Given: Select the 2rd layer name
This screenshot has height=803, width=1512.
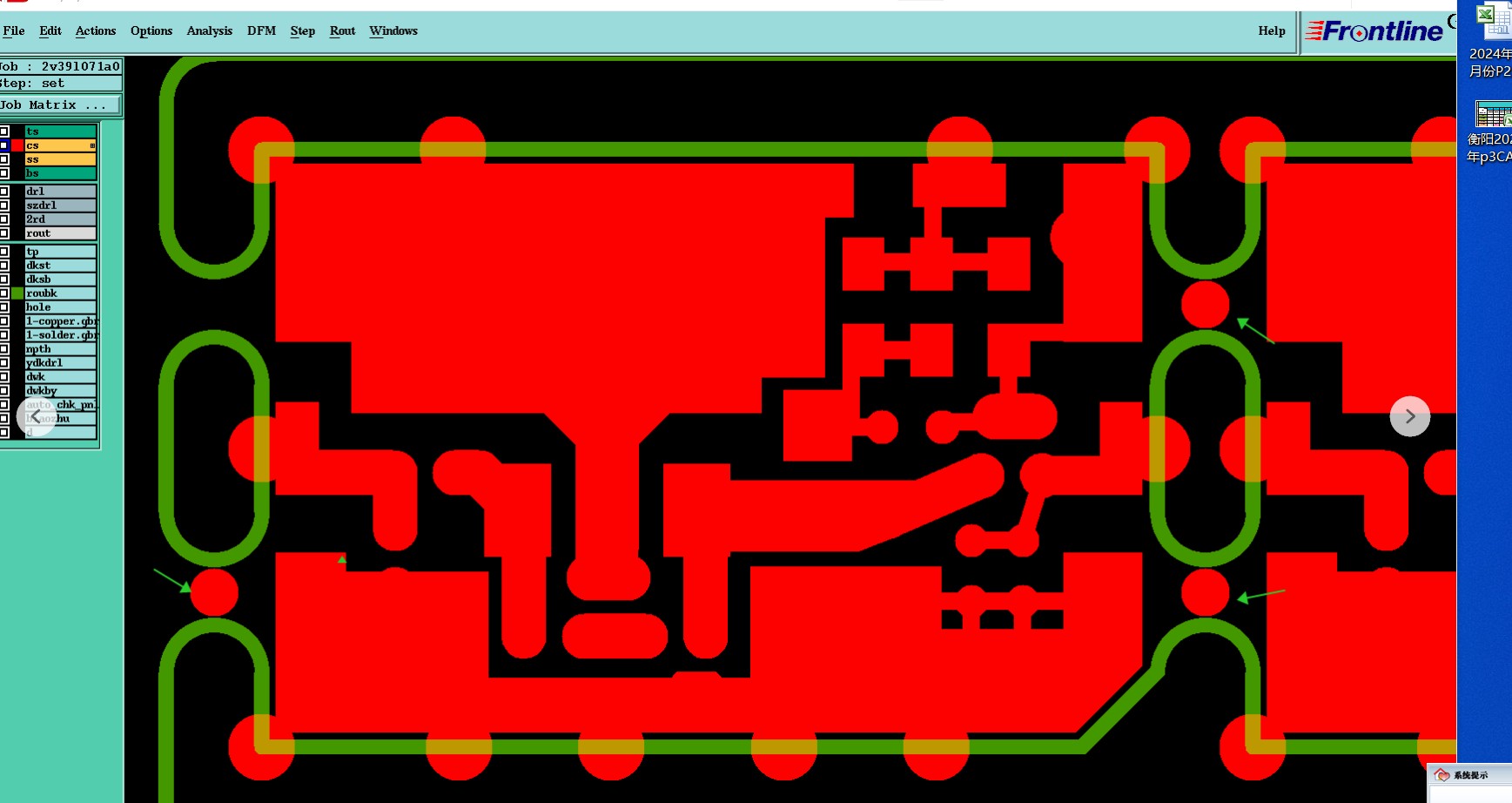Looking at the screenshot, I should tap(61, 219).
